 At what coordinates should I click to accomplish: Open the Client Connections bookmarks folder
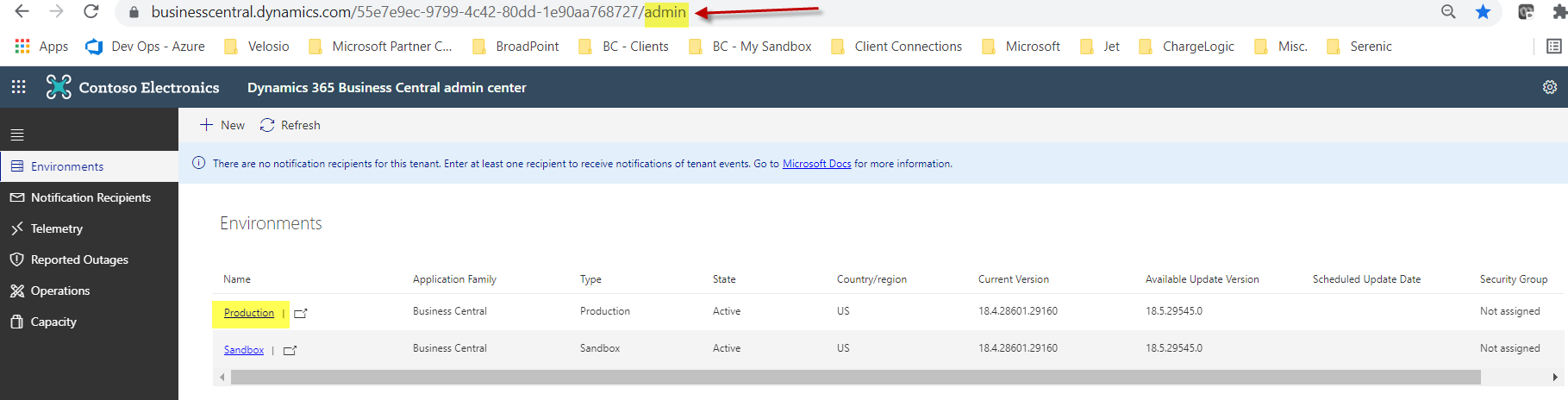[896, 47]
